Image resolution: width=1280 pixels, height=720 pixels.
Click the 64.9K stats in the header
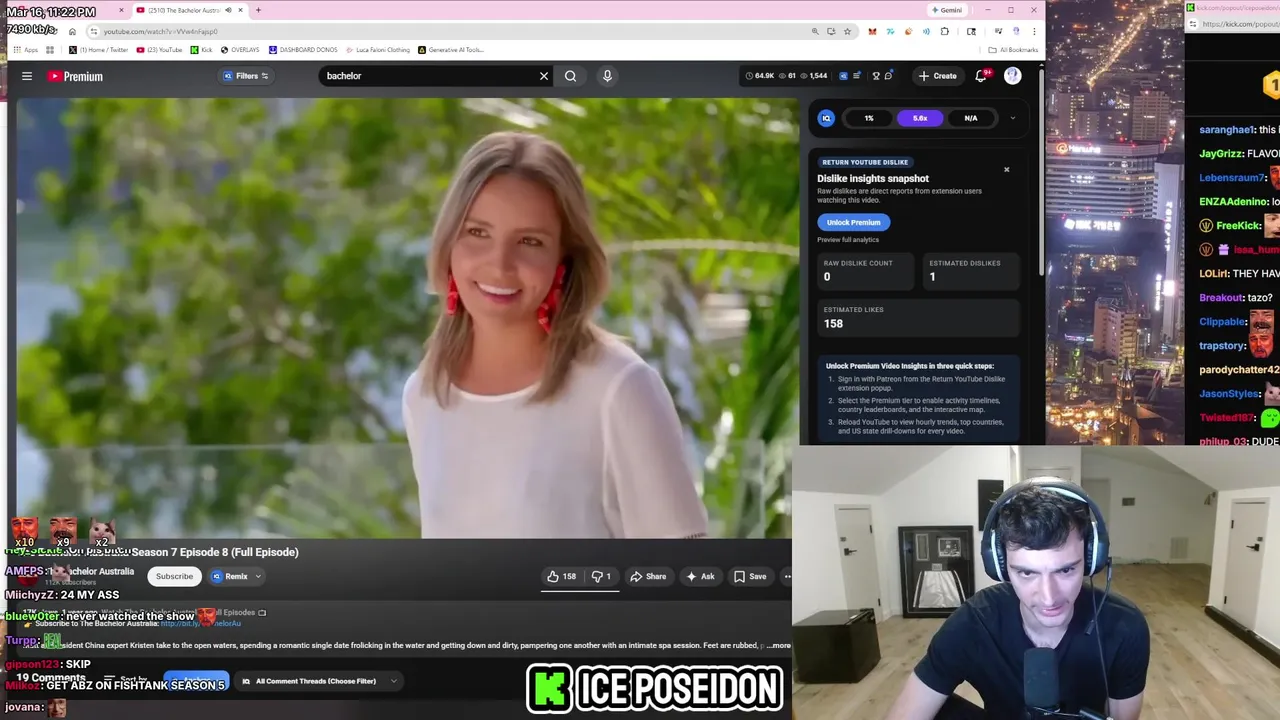point(761,76)
